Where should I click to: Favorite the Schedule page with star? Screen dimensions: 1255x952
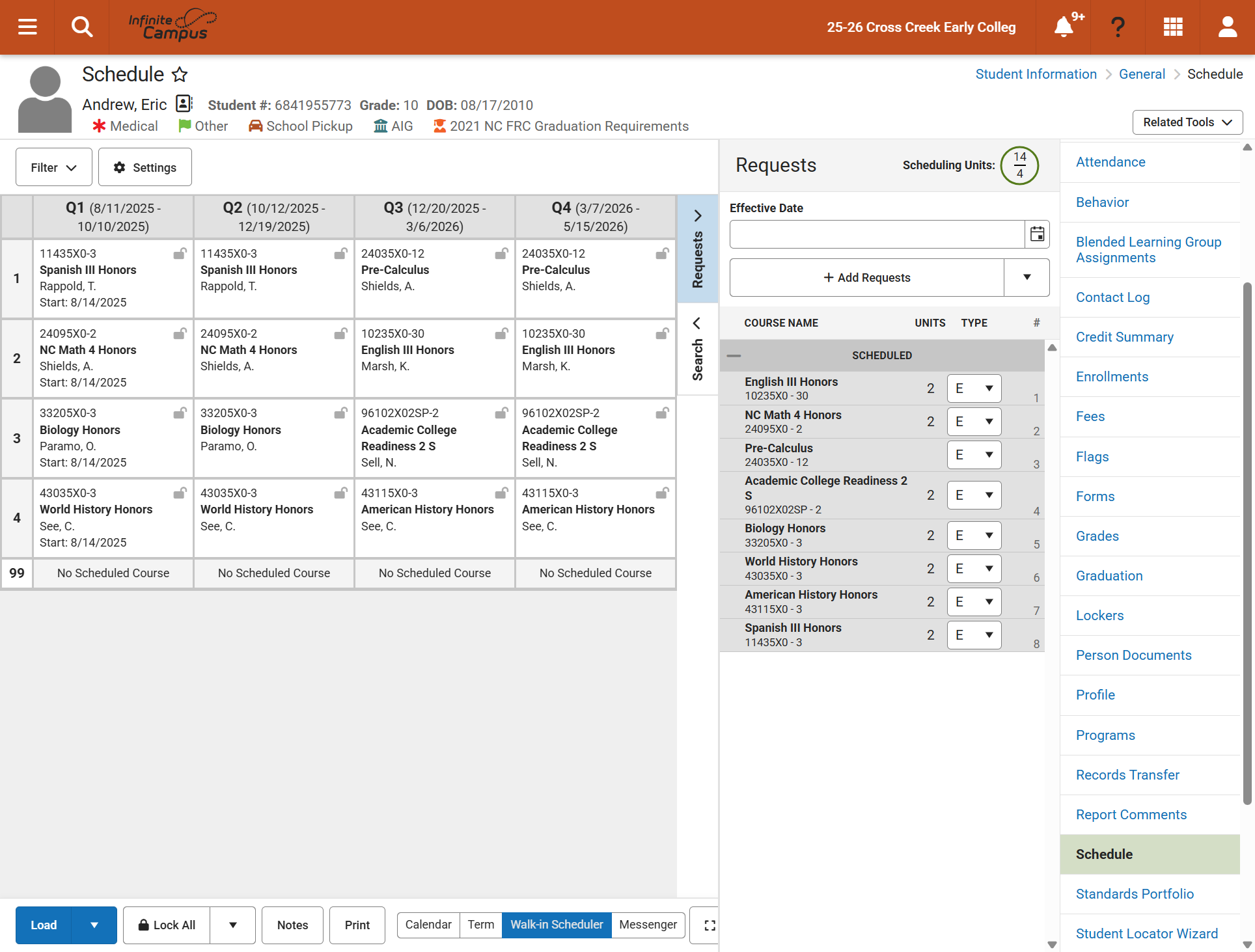click(180, 74)
